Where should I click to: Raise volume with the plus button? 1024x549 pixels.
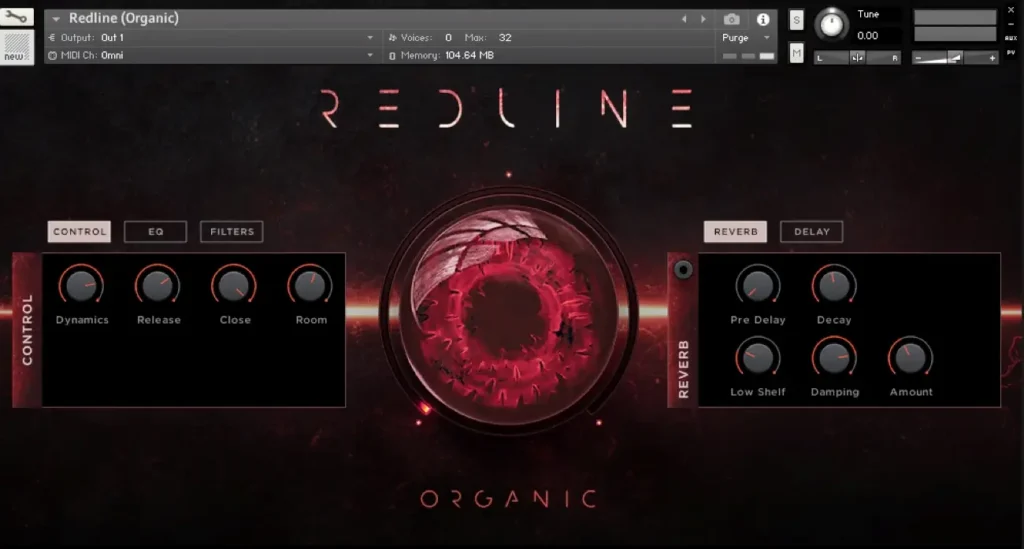coord(992,58)
